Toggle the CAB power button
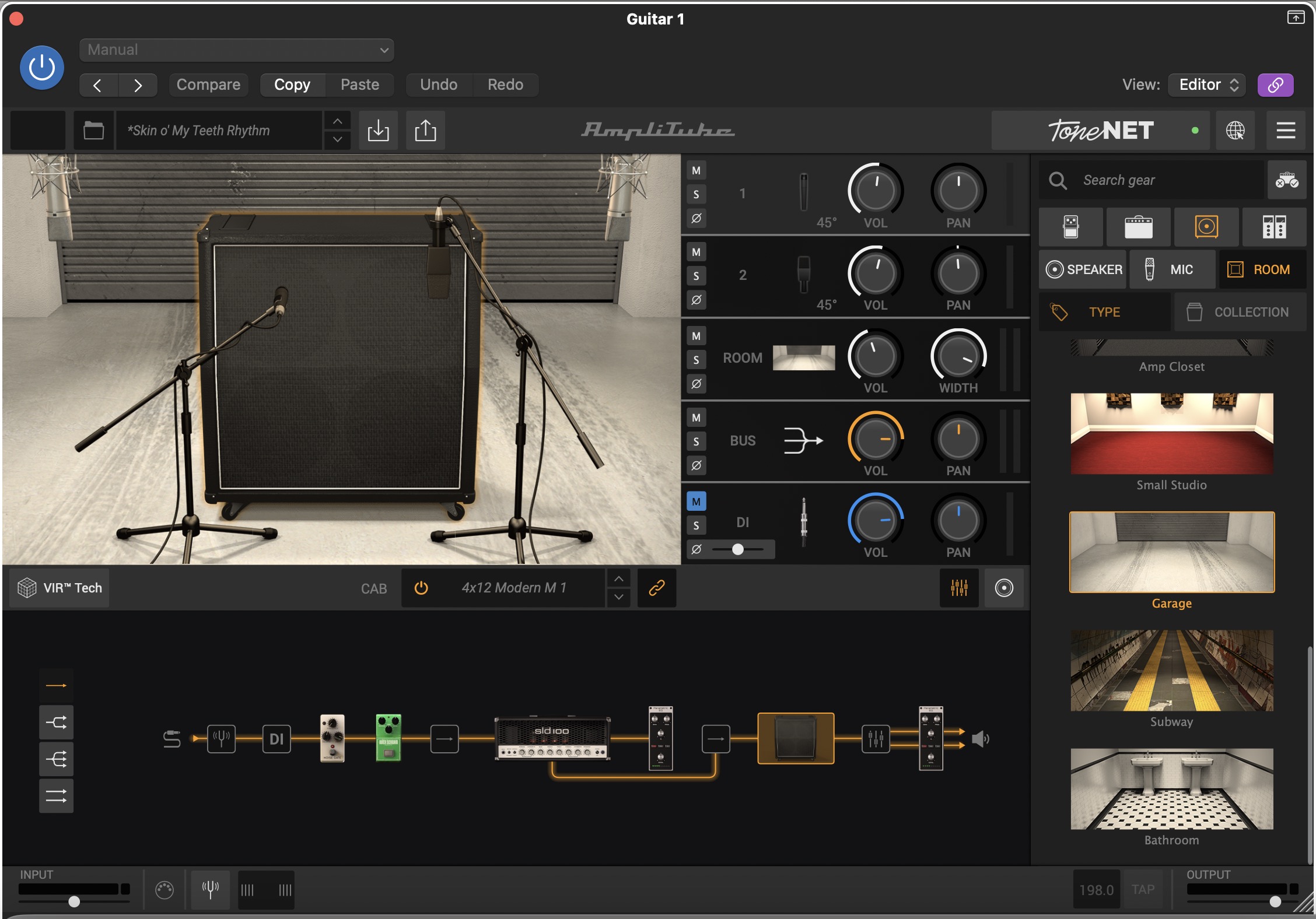This screenshot has width=1316, height=919. click(421, 588)
